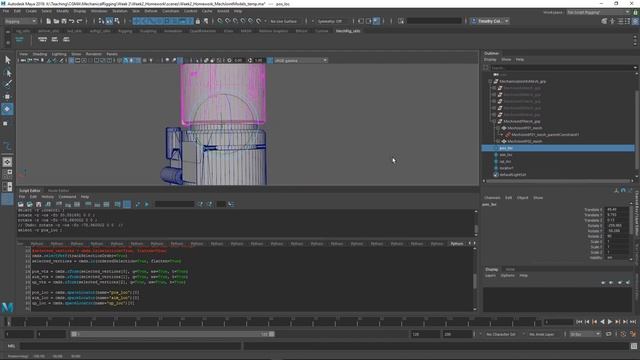Click the MEL command line language label

(x=11, y=346)
